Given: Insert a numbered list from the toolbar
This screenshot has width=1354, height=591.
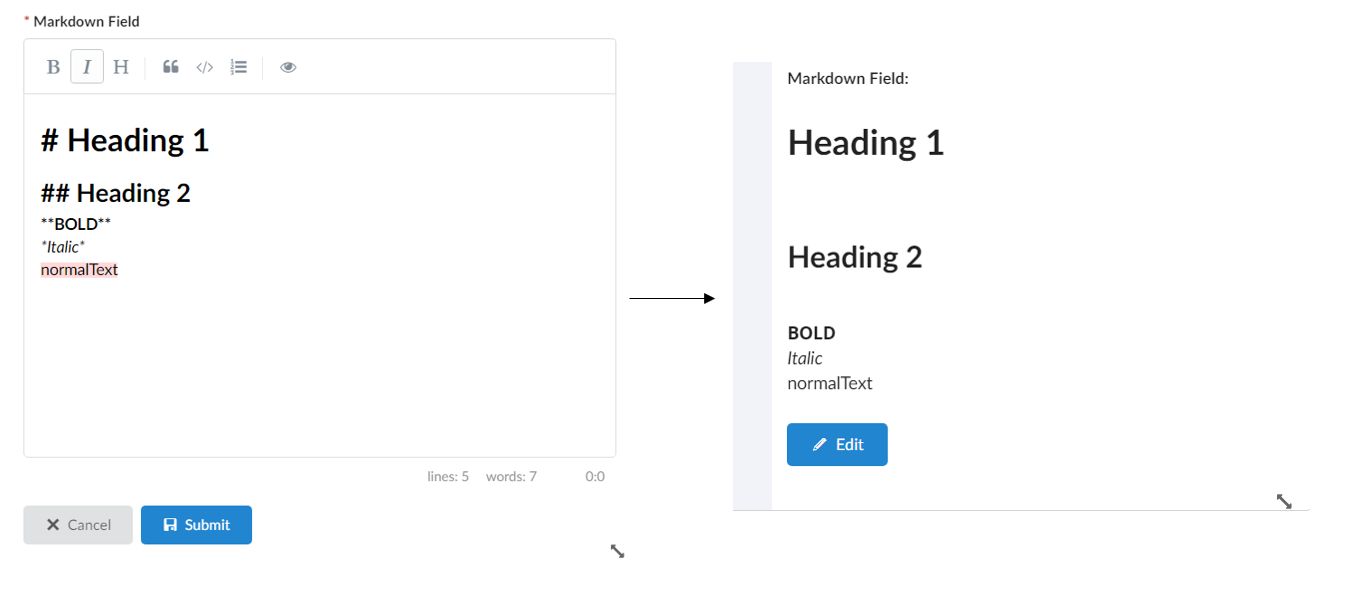Looking at the screenshot, I should point(238,67).
